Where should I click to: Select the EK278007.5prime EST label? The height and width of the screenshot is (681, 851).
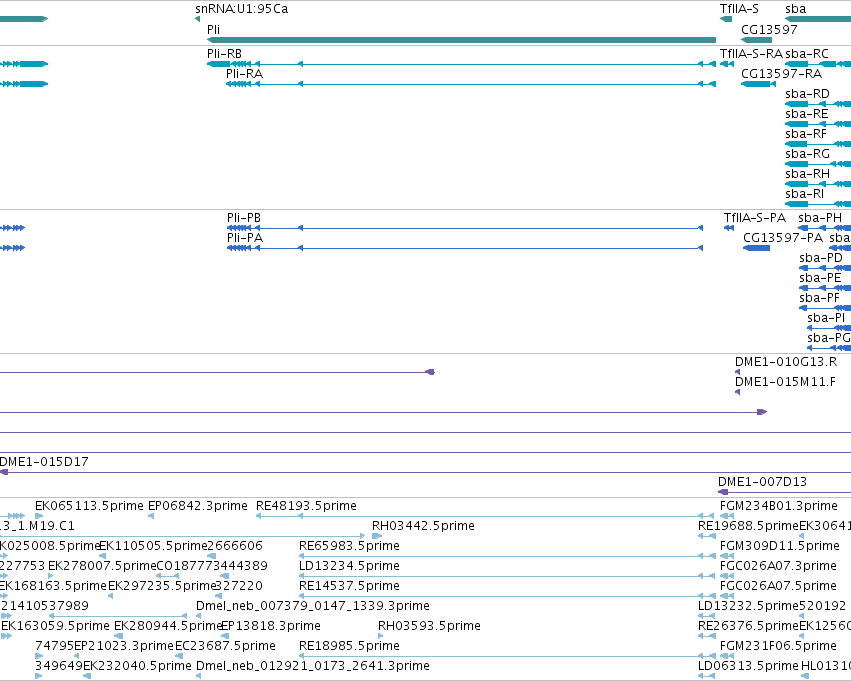pyautogui.click(x=102, y=566)
